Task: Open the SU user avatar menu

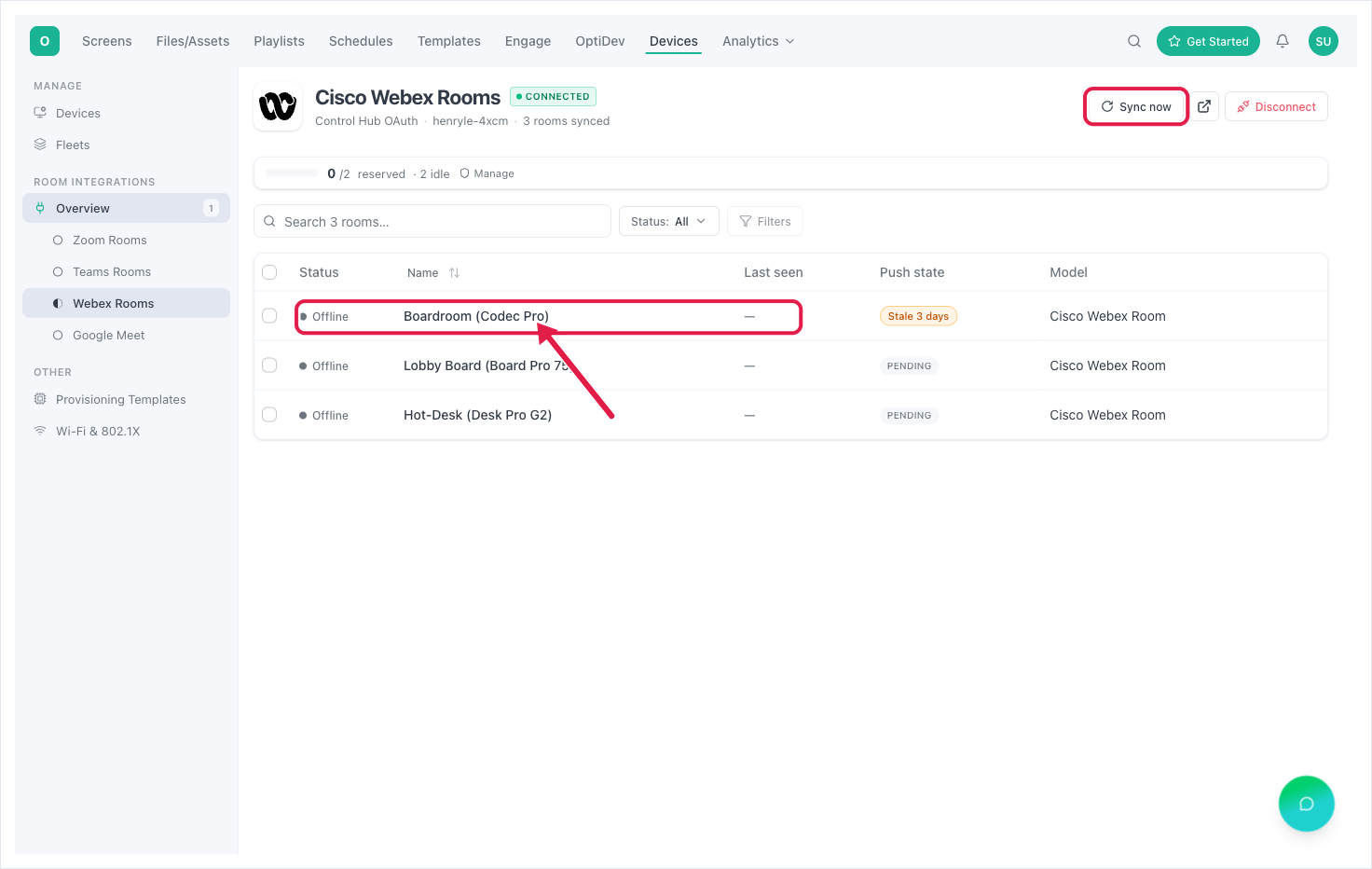Action: [1324, 41]
